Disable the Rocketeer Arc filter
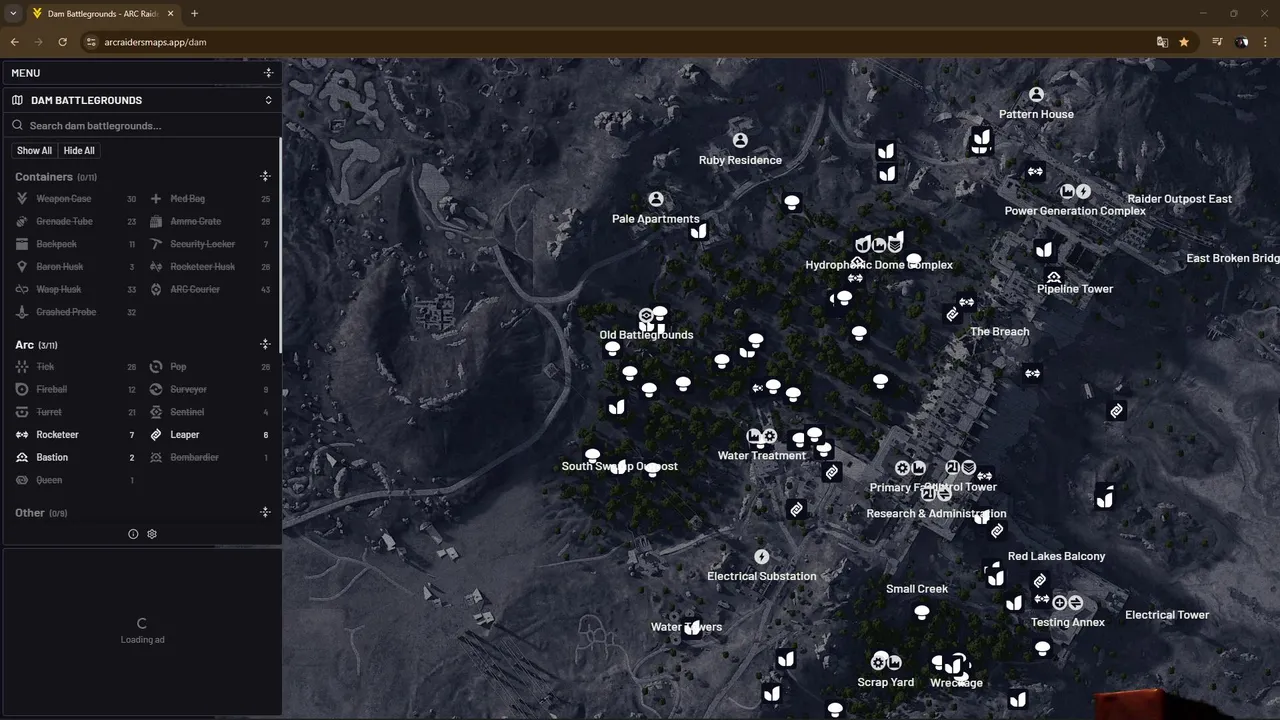Image resolution: width=1280 pixels, height=720 pixels. pyautogui.click(x=76, y=435)
